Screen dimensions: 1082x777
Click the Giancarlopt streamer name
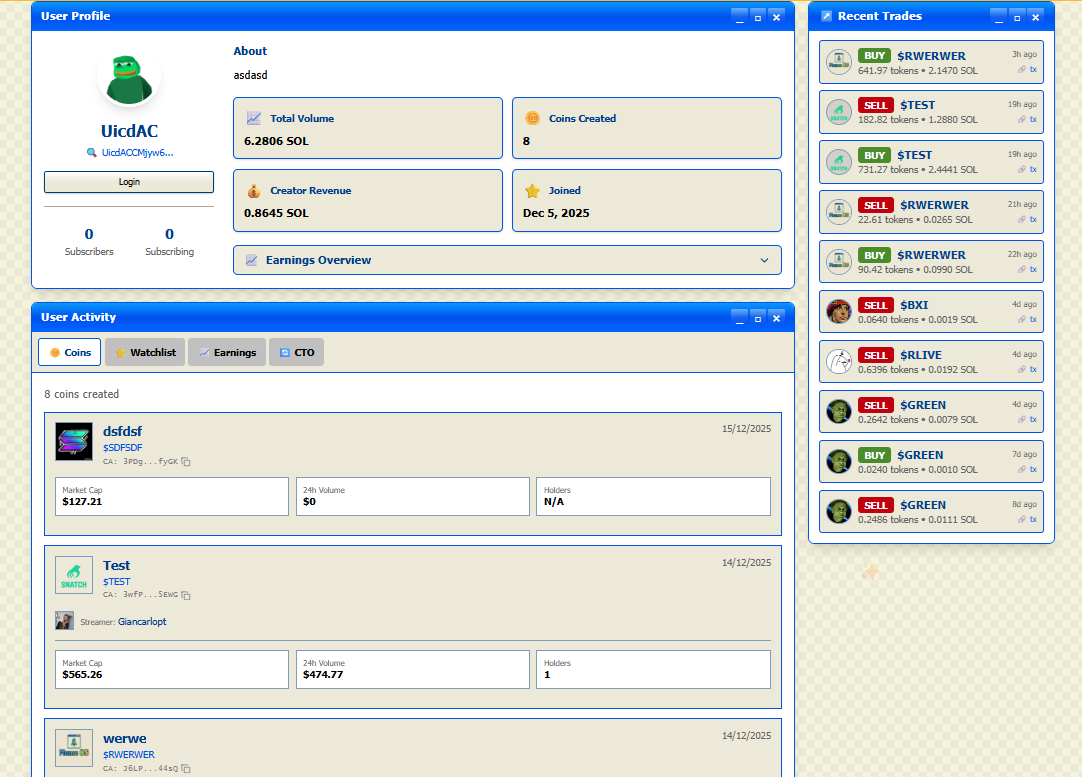142,622
